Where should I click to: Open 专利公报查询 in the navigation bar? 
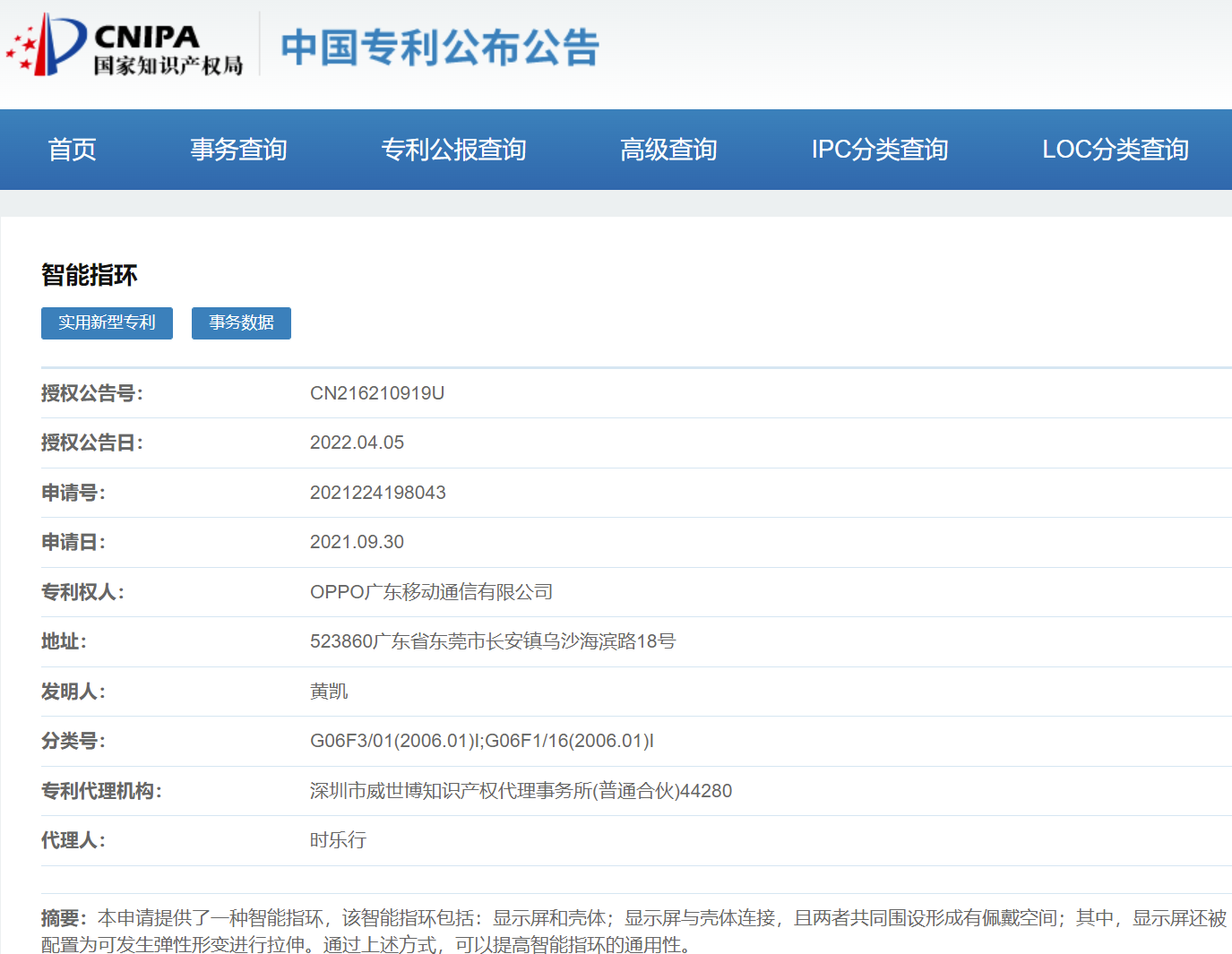coord(454,150)
